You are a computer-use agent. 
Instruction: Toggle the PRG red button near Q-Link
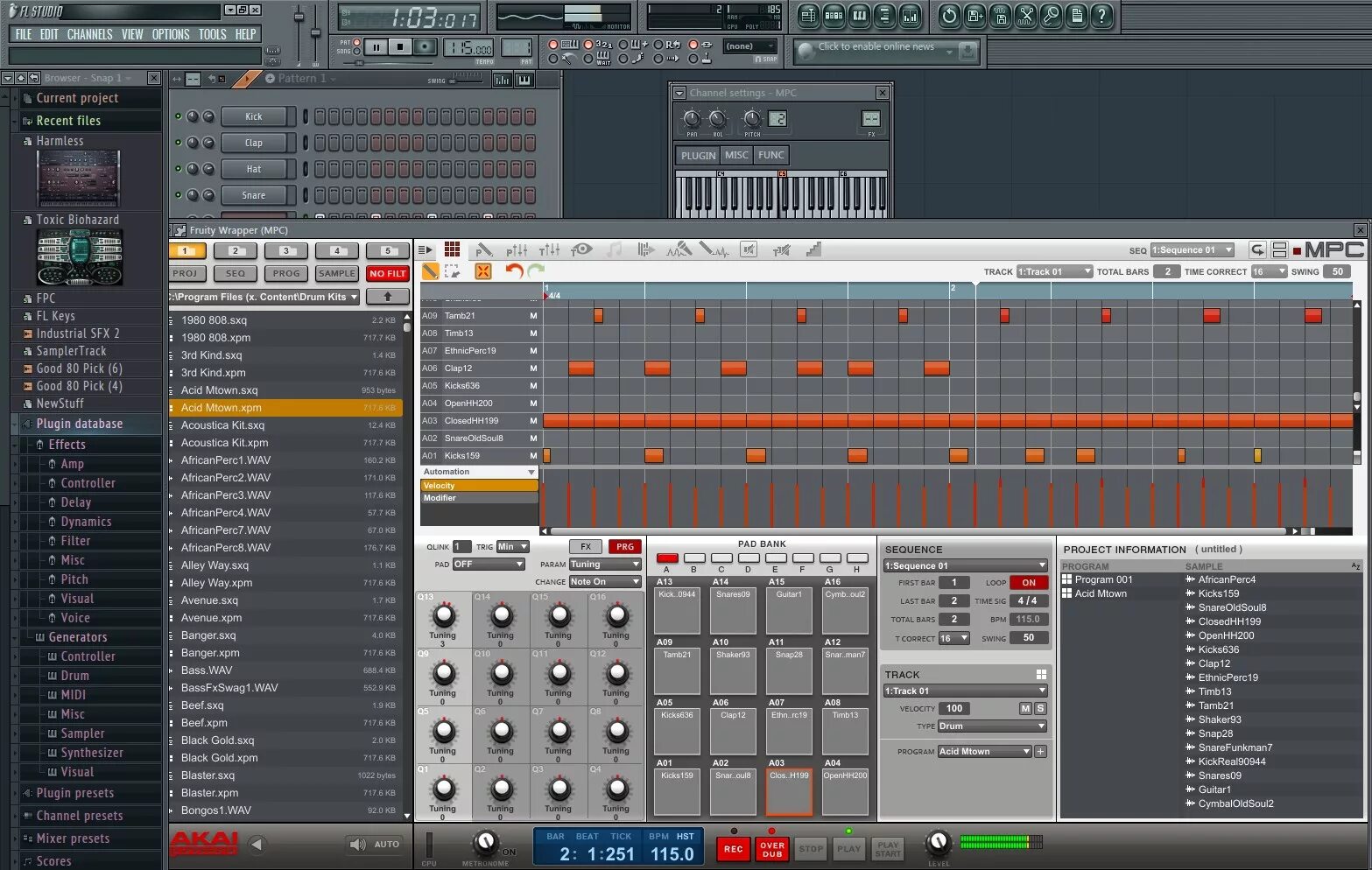(x=625, y=546)
